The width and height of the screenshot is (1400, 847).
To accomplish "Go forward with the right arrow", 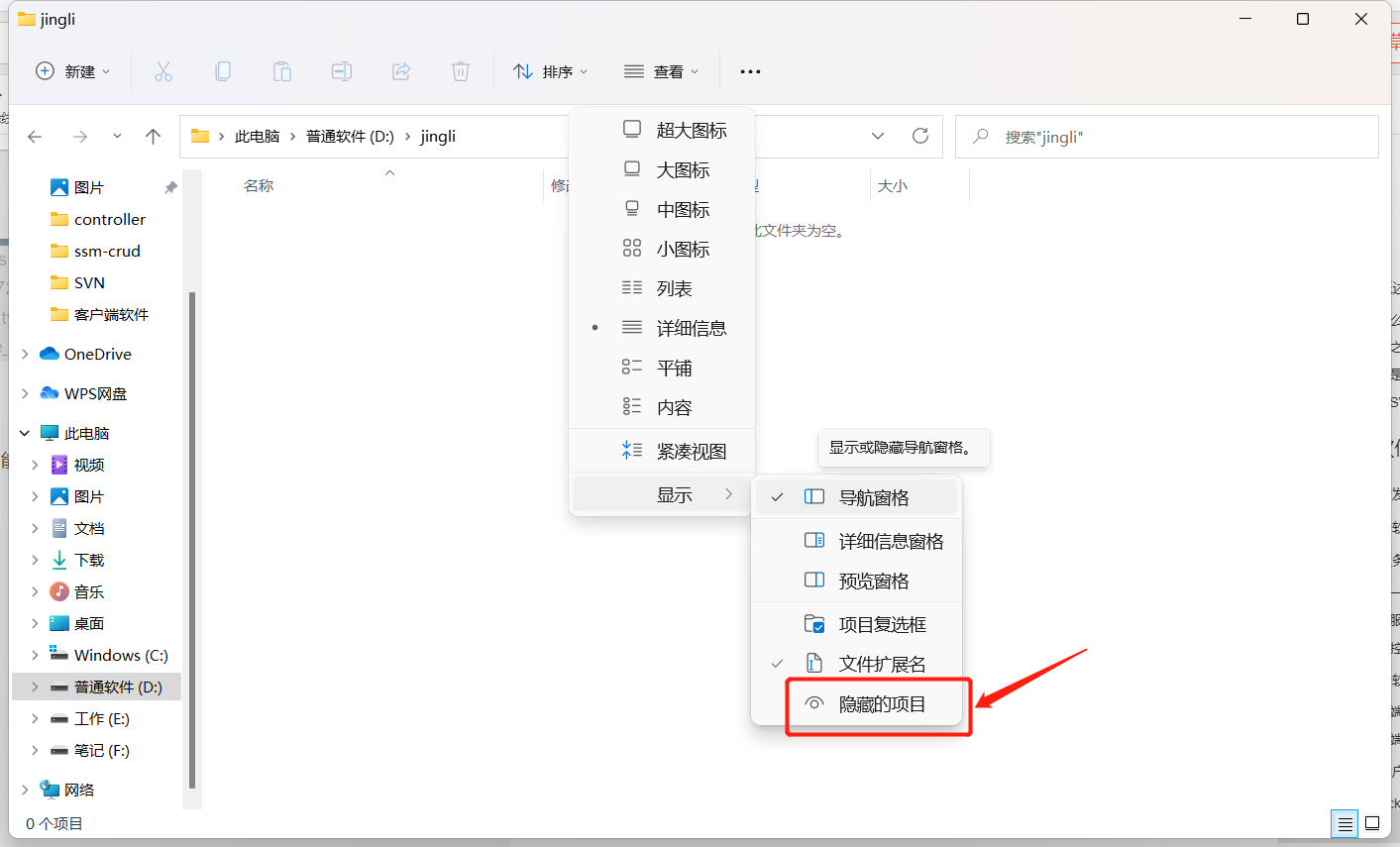I will [80, 137].
